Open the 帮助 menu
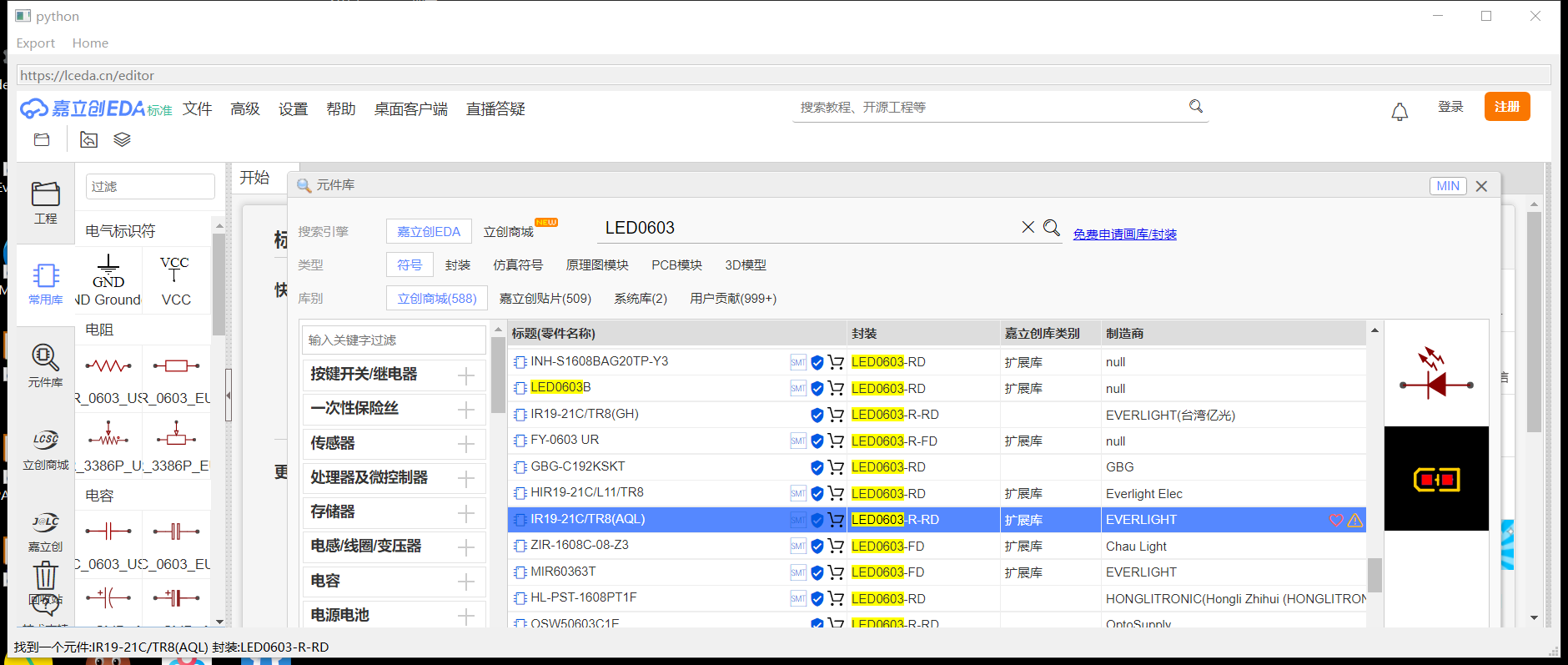The image size is (1568, 665). point(341,108)
